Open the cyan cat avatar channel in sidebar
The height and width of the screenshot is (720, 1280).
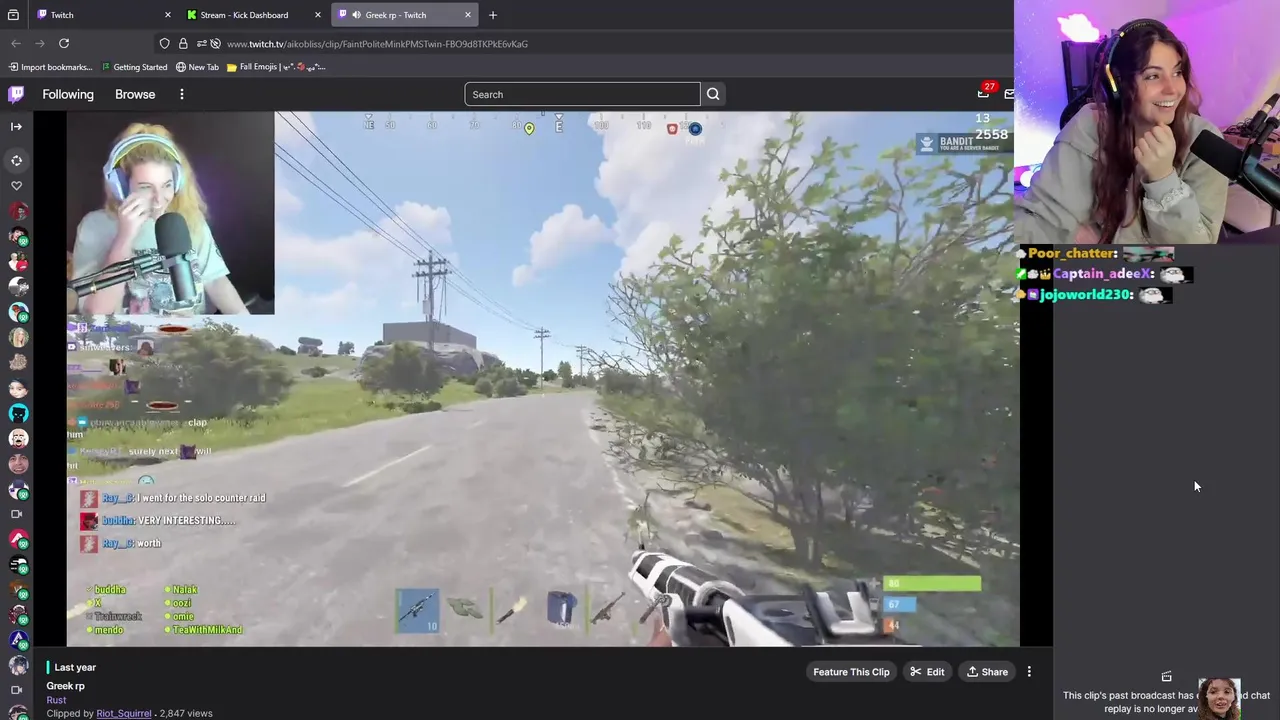pos(17,413)
